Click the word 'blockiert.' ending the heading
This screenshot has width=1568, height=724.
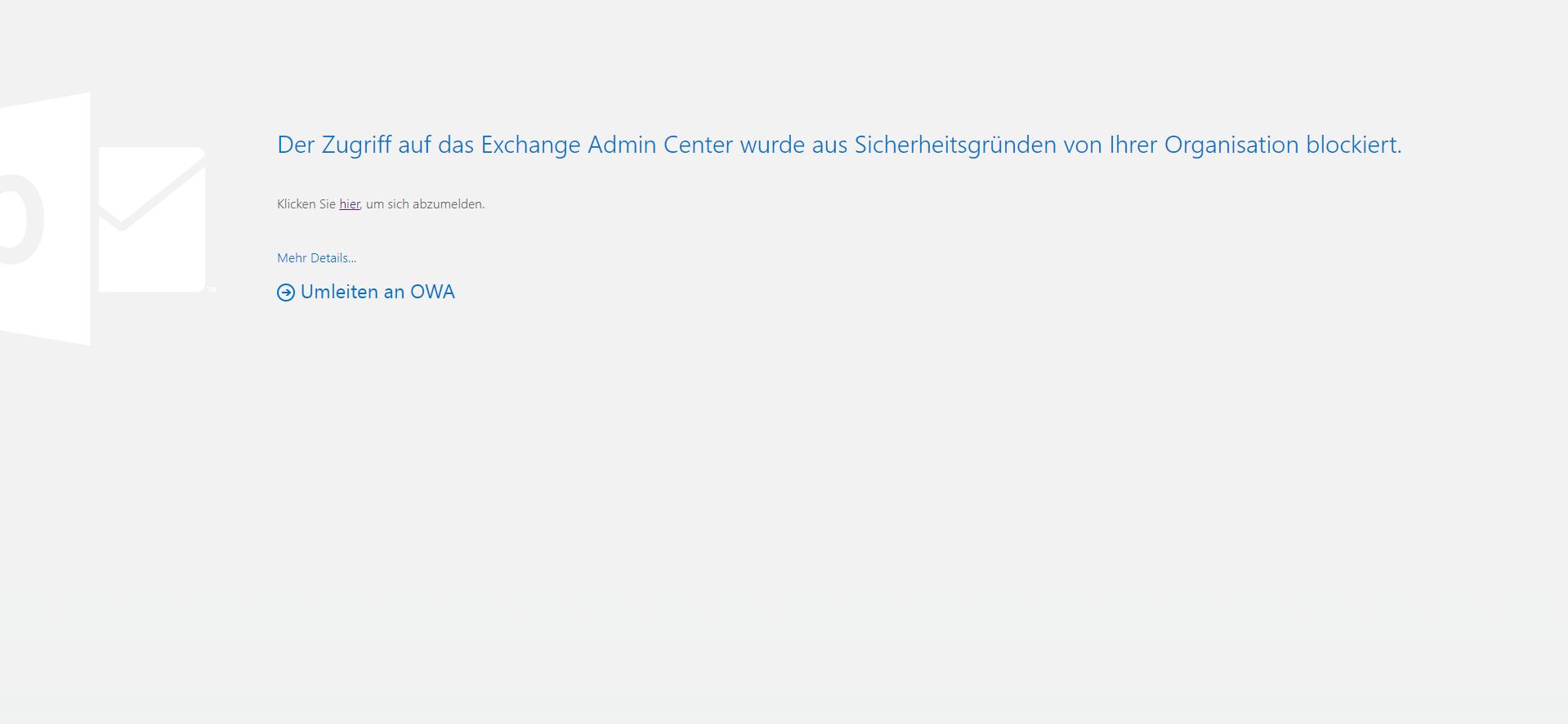(x=1354, y=145)
